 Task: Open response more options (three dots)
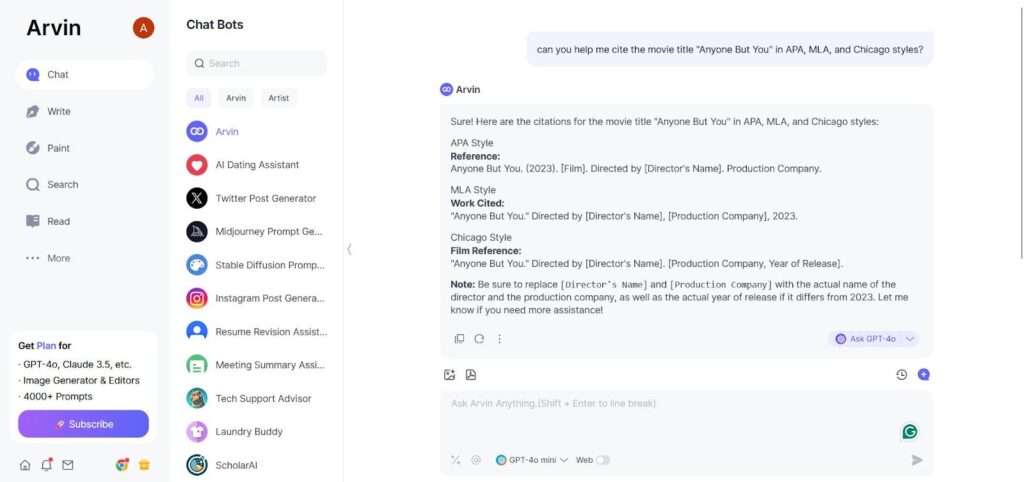499,338
